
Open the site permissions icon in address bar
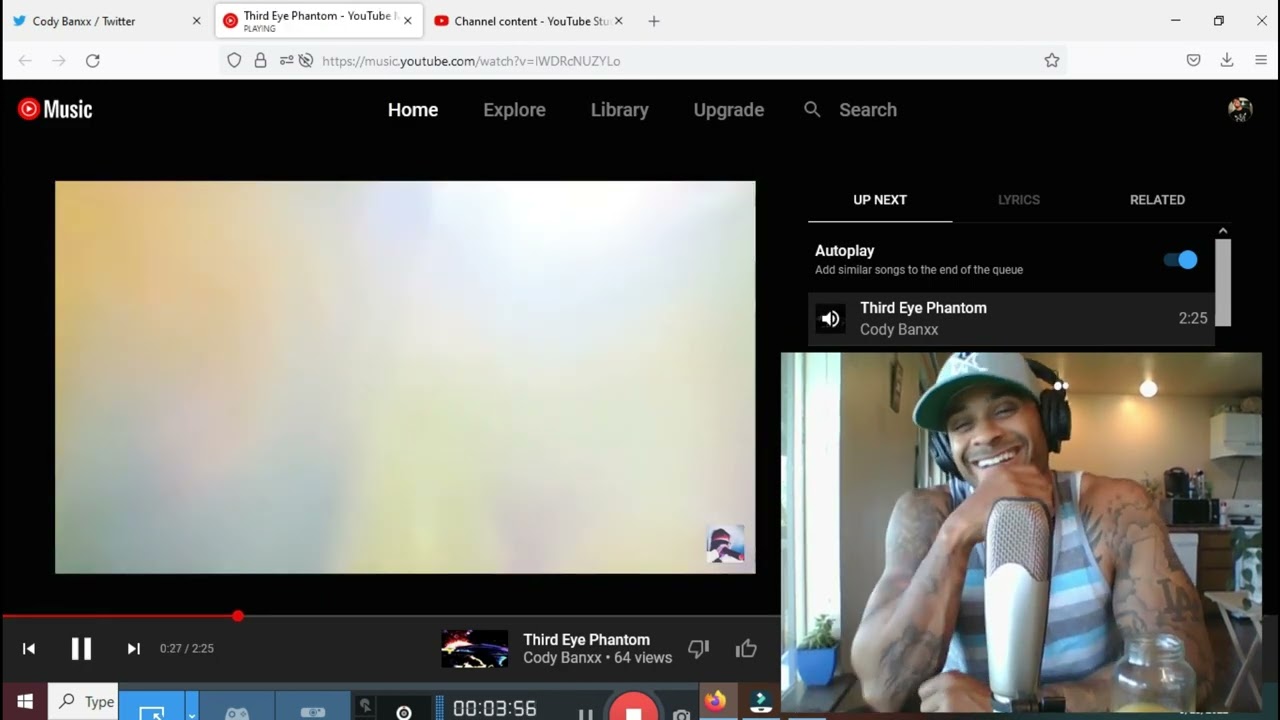point(286,61)
